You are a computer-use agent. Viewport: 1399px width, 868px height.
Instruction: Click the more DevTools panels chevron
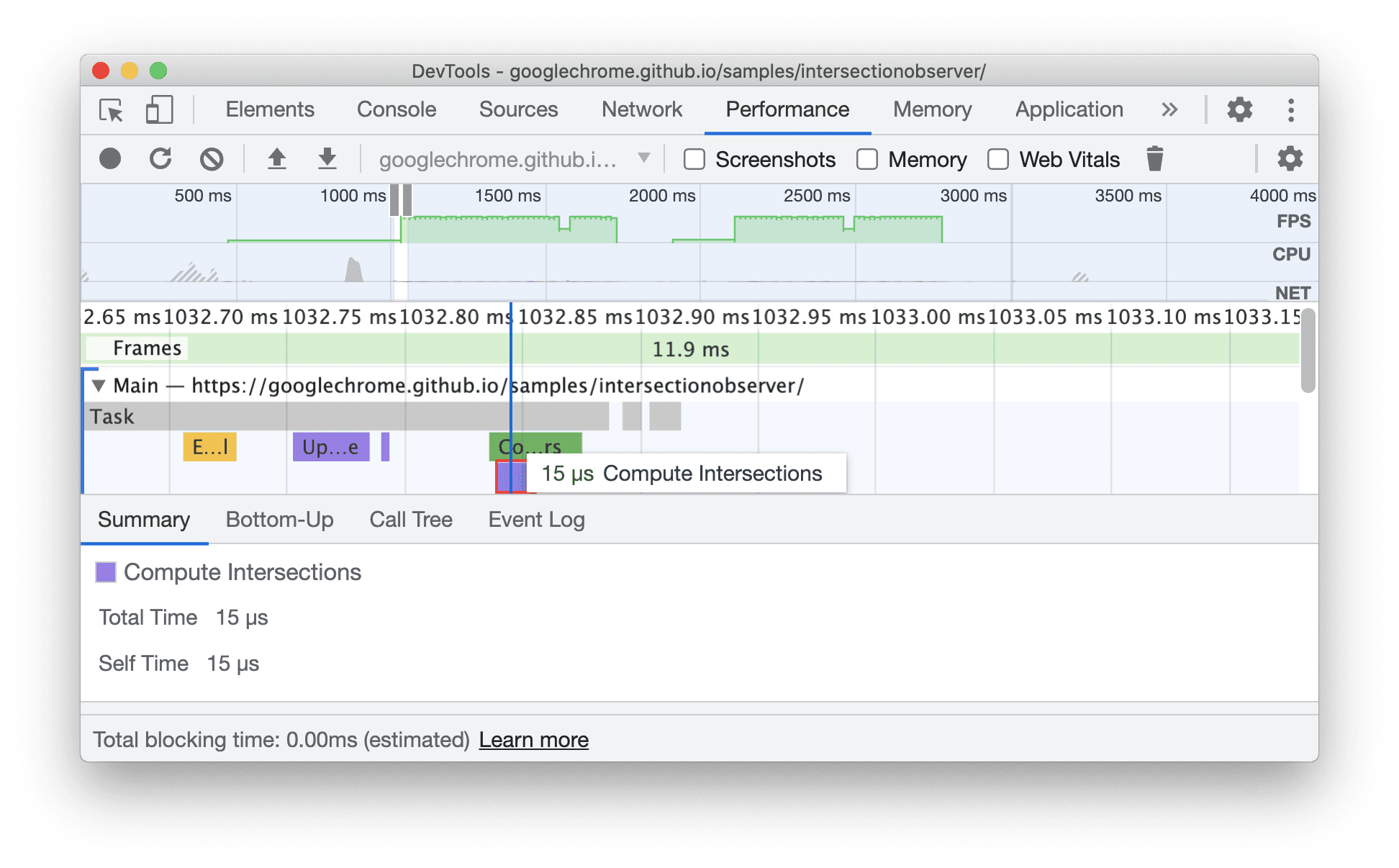pyautogui.click(x=1170, y=110)
